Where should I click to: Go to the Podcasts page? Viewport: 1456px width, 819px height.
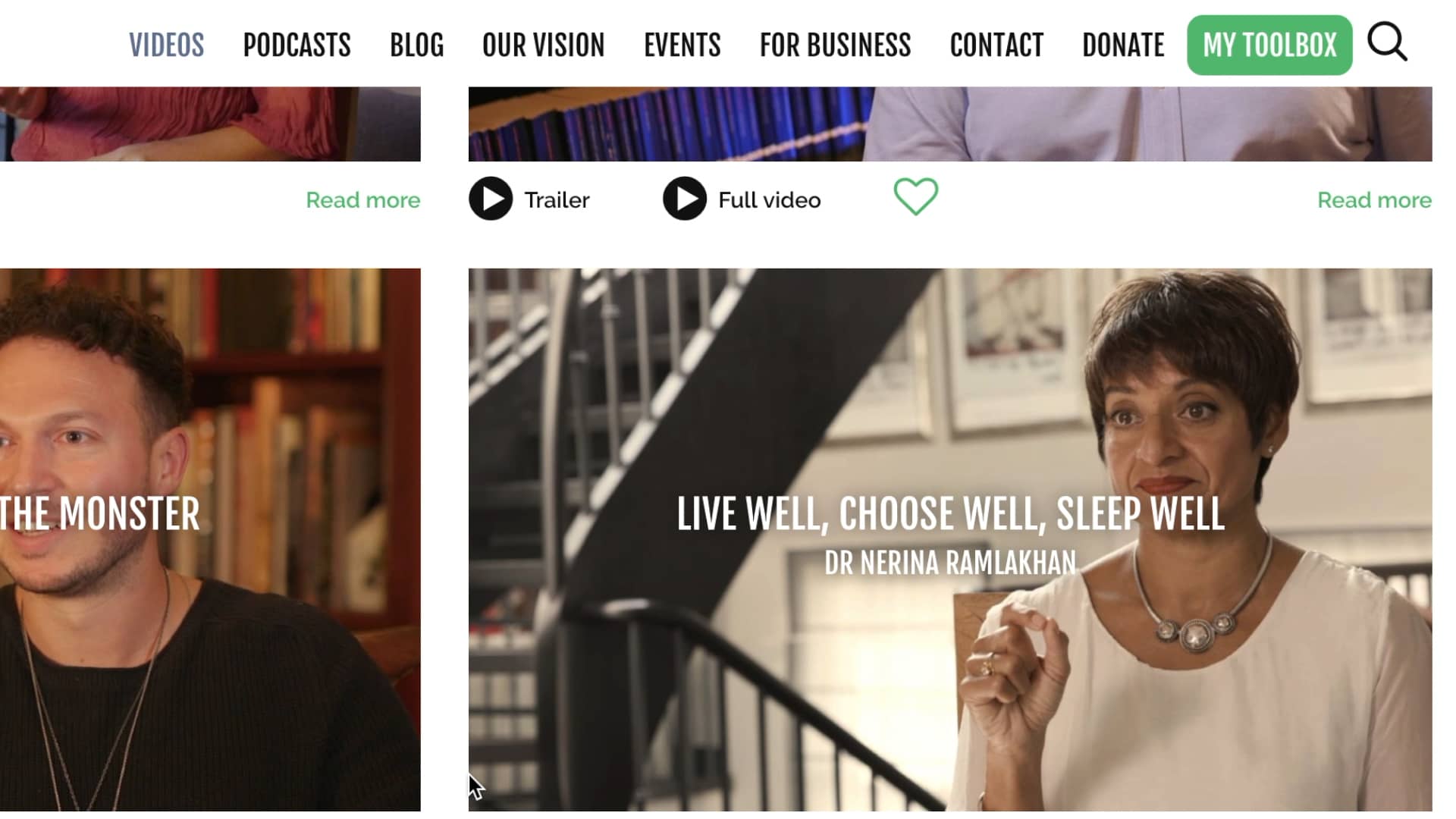[297, 45]
